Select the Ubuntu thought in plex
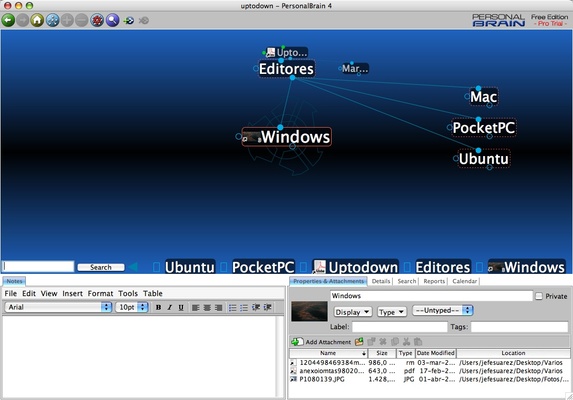 coord(483,159)
